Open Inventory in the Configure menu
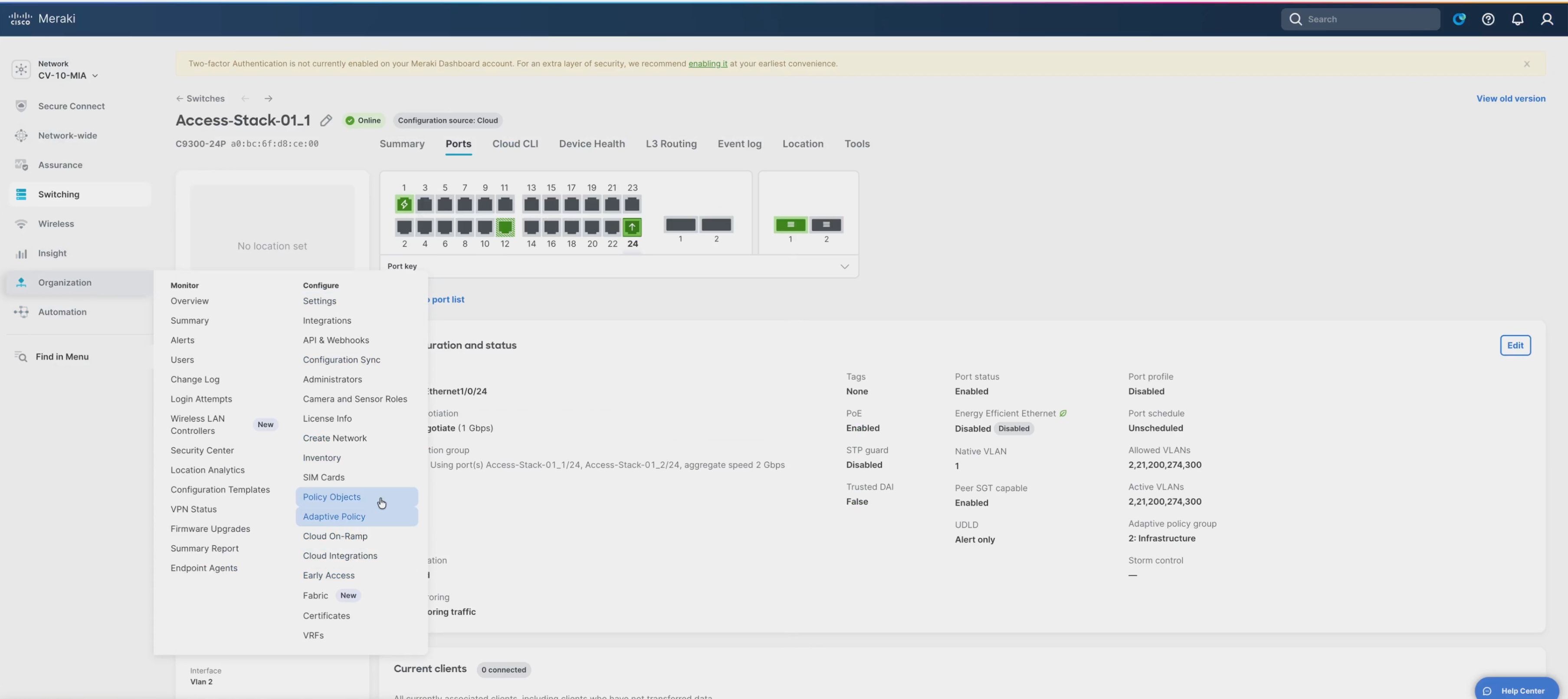1568x699 pixels. coord(321,458)
